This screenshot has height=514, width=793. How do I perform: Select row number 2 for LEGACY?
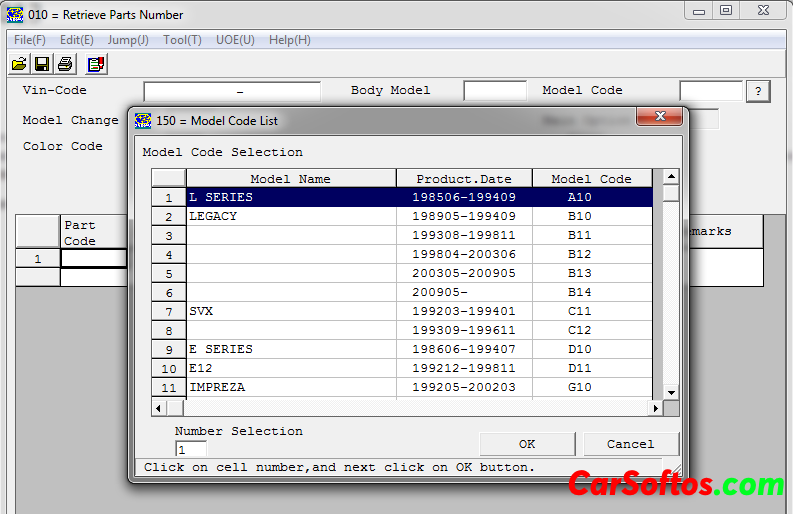[169, 217]
